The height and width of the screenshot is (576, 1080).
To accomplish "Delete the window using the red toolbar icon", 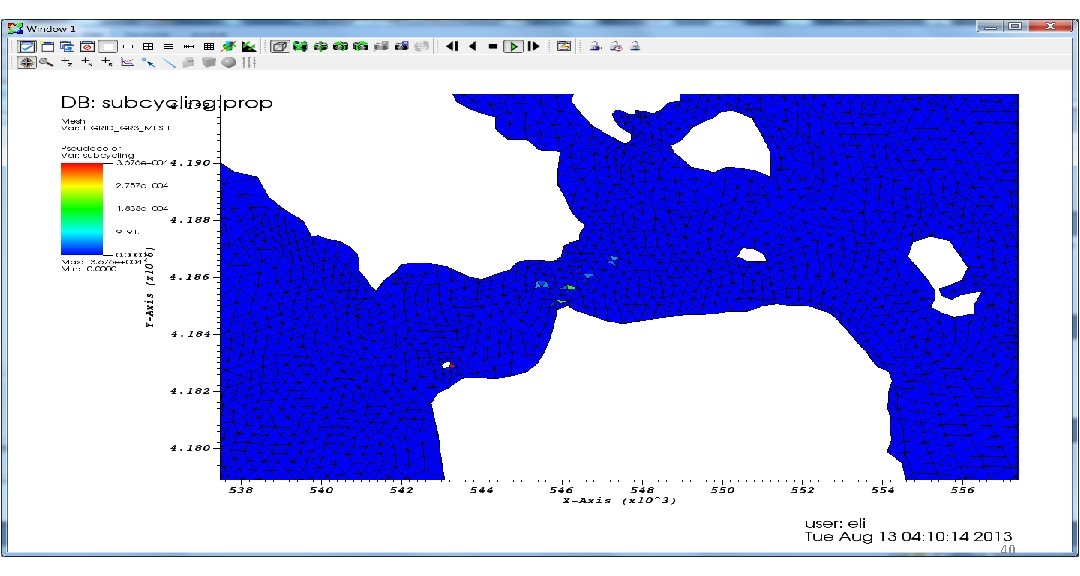I will coord(87,47).
